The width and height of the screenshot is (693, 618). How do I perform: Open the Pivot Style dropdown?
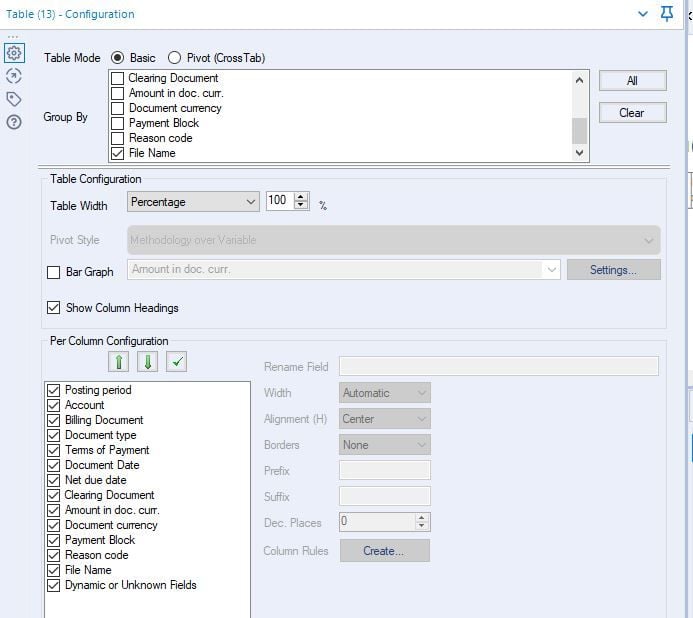pos(394,240)
